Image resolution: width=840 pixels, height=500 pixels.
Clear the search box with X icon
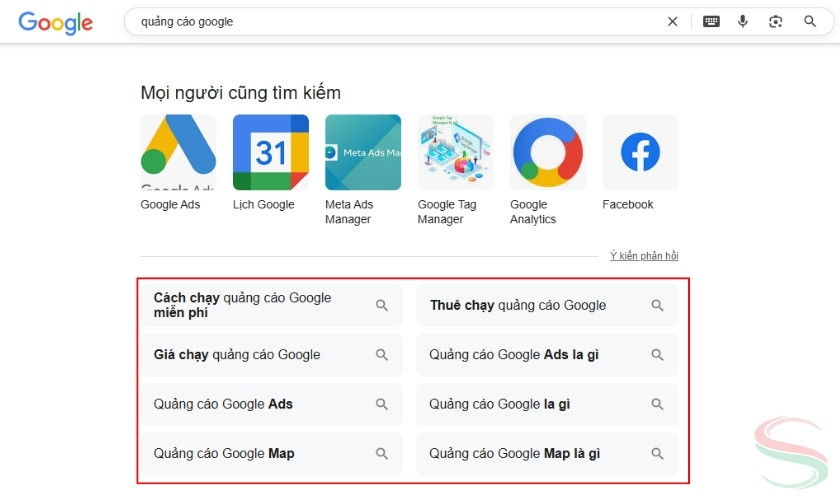pos(672,21)
